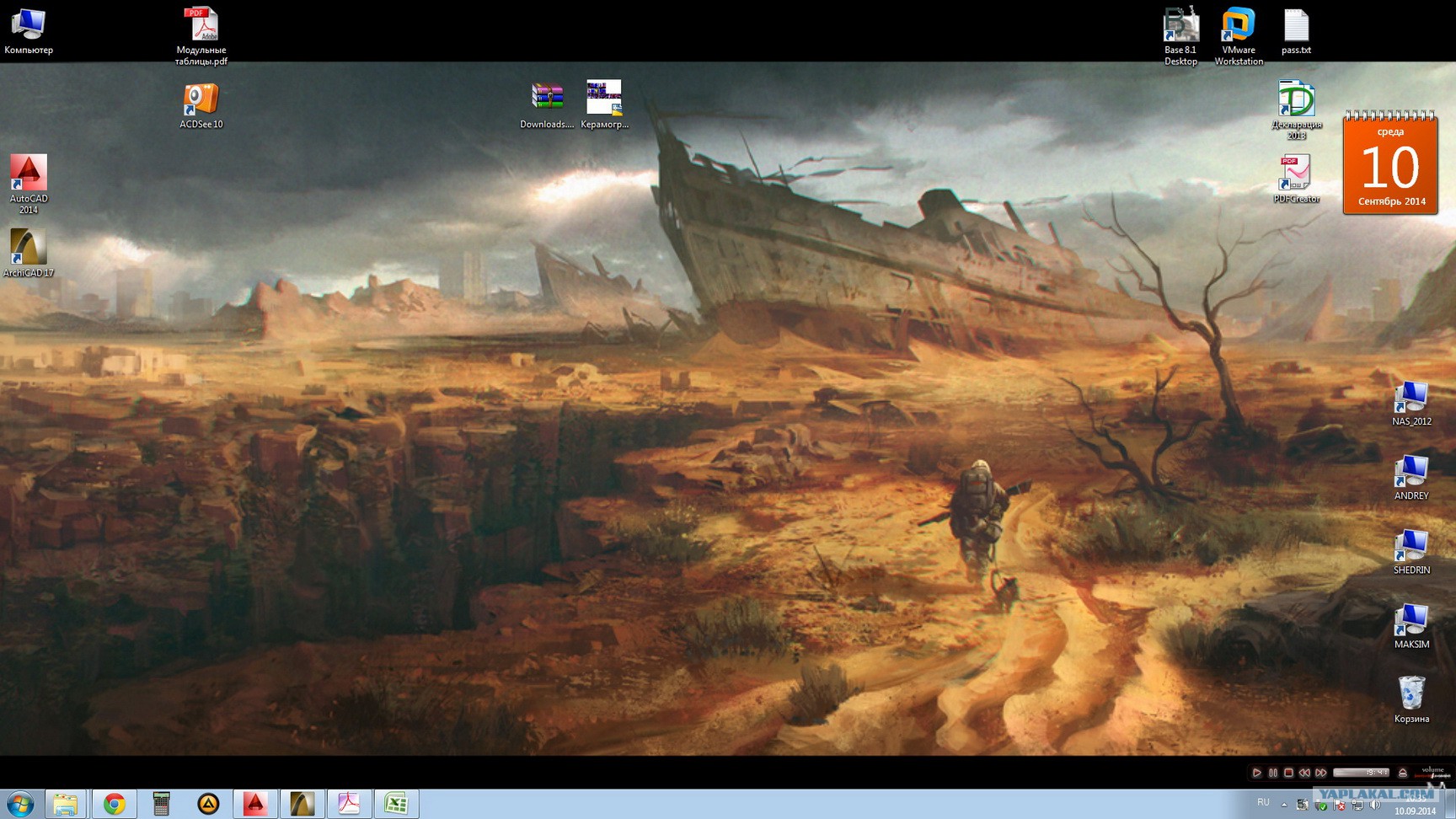
Task: Open Excel from the taskbar
Action: (397, 804)
